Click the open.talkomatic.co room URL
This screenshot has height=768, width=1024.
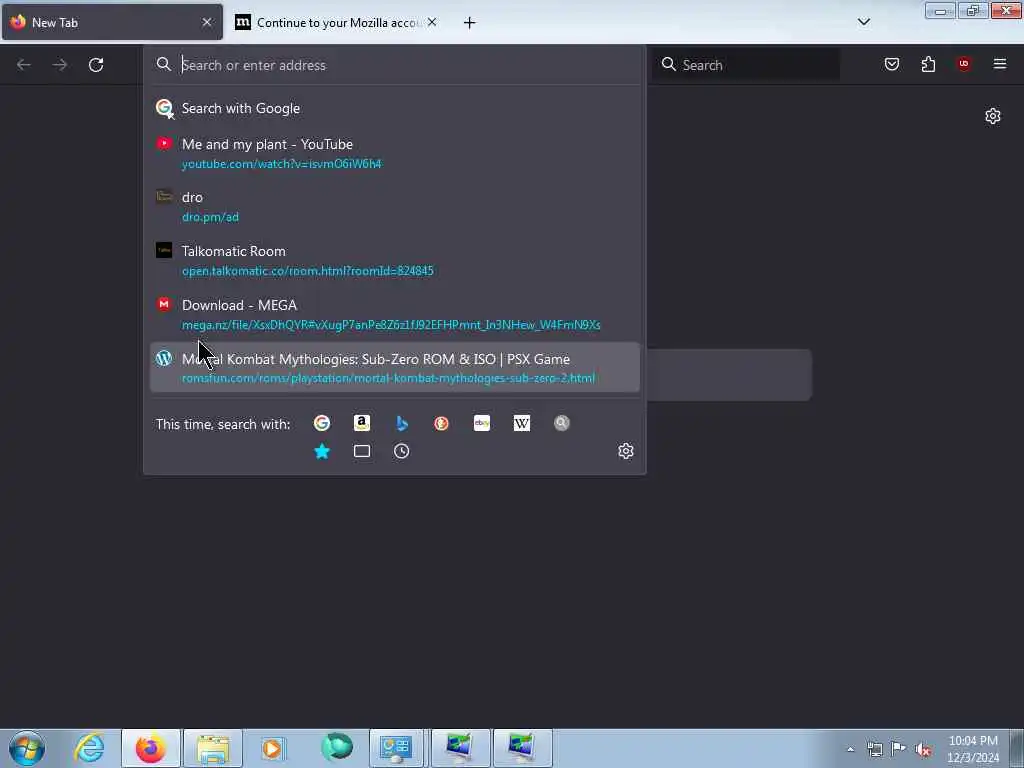click(308, 271)
